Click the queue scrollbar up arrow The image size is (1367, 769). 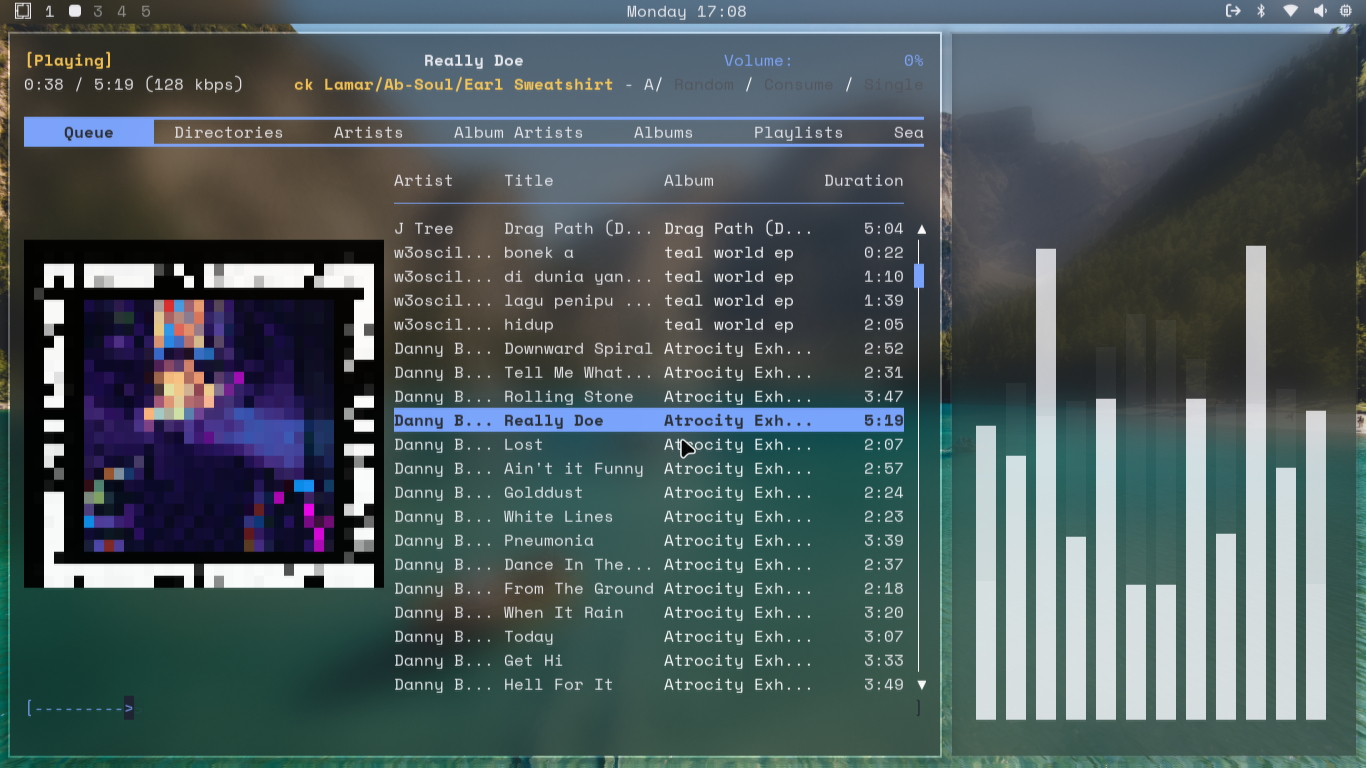921,229
